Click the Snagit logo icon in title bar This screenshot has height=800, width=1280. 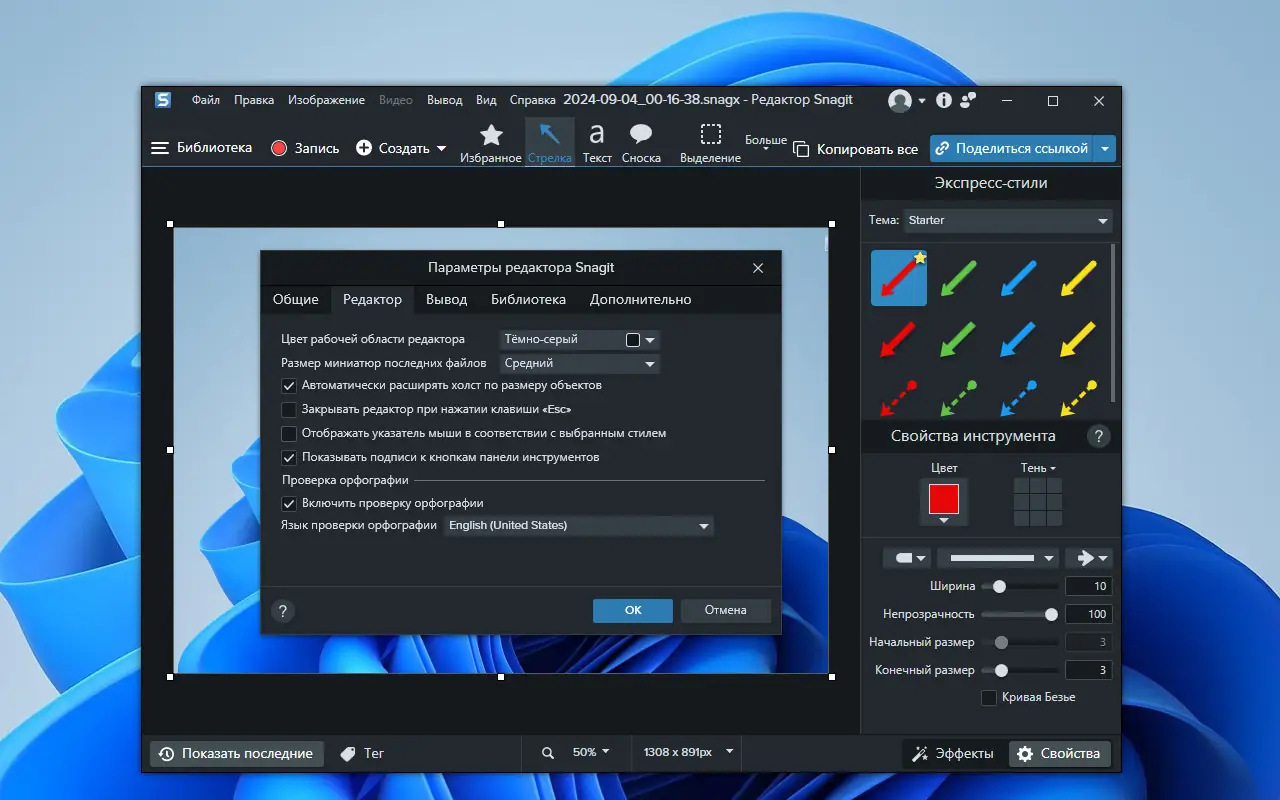pyautogui.click(x=163, y=100)
